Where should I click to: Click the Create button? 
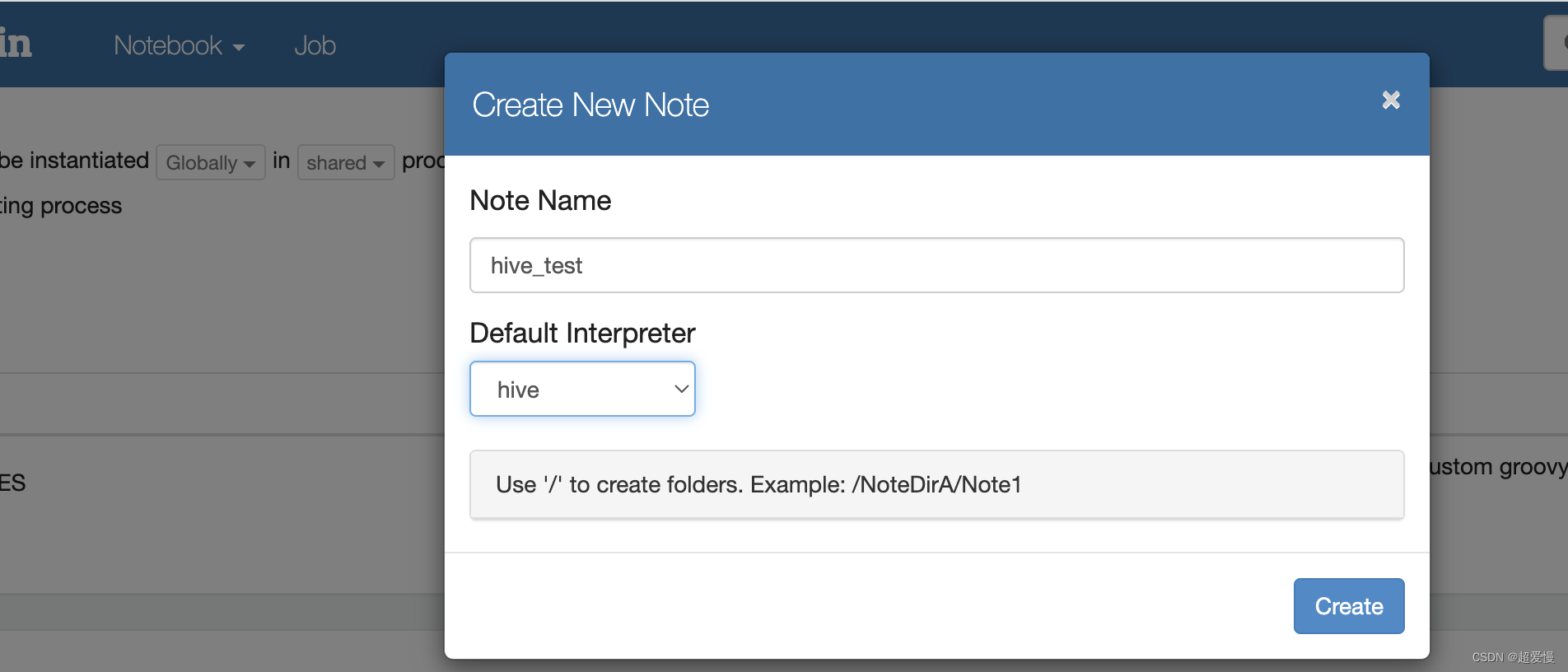[x=1349, y=606]
